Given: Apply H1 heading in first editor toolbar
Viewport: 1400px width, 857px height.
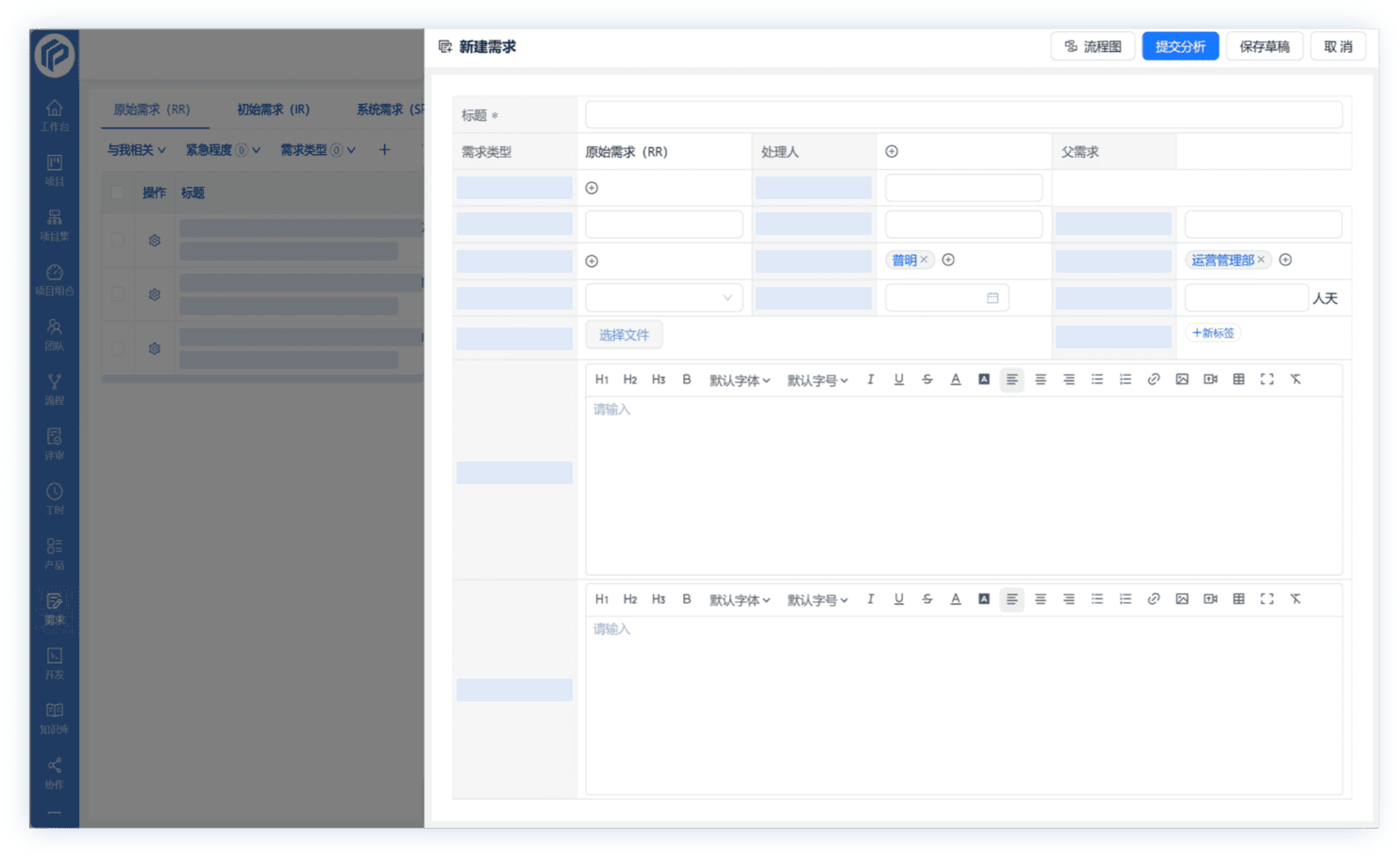Looking at the screenshot, I should (x=602, y=379).
